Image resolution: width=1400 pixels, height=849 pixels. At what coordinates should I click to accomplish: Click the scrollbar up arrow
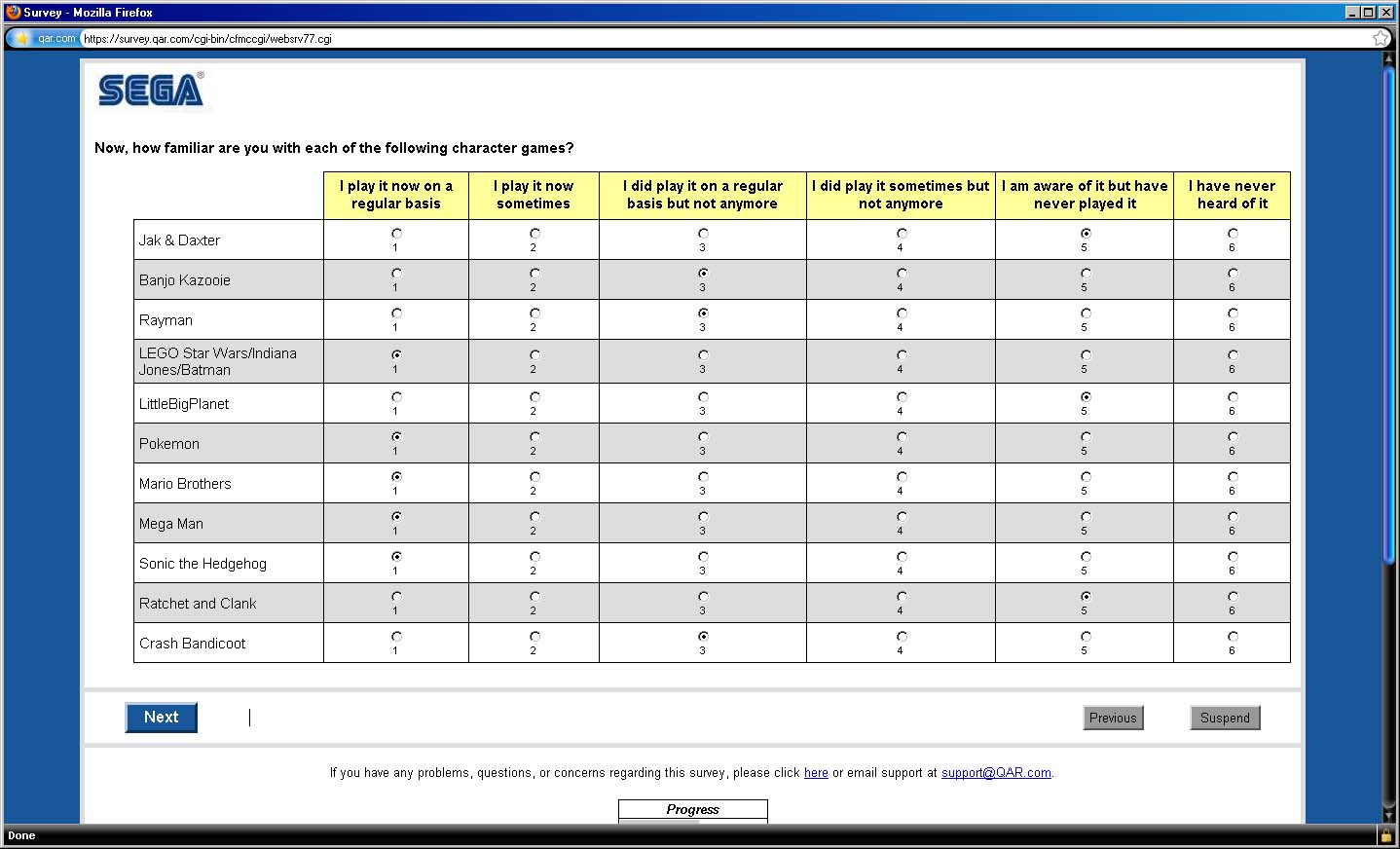tap(1389, 58)
